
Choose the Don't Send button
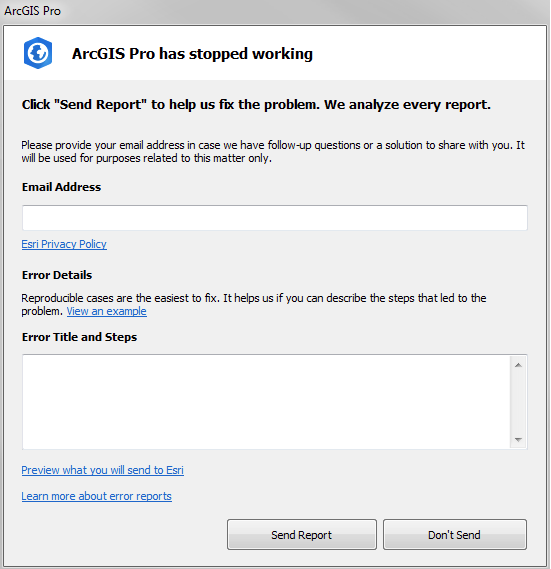[x=454, y=535]
